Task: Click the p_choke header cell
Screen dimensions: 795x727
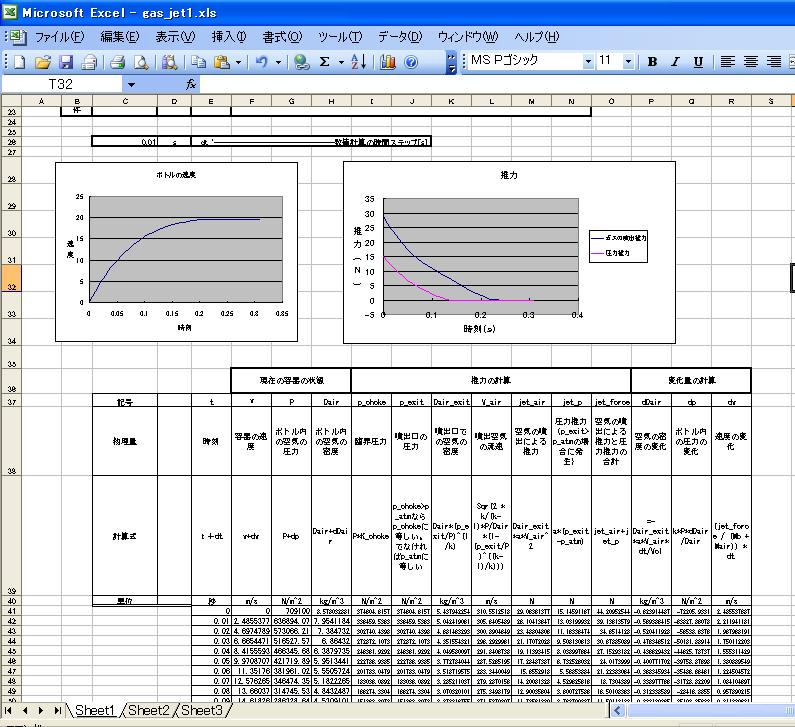Action: click(x=371, y=402)
